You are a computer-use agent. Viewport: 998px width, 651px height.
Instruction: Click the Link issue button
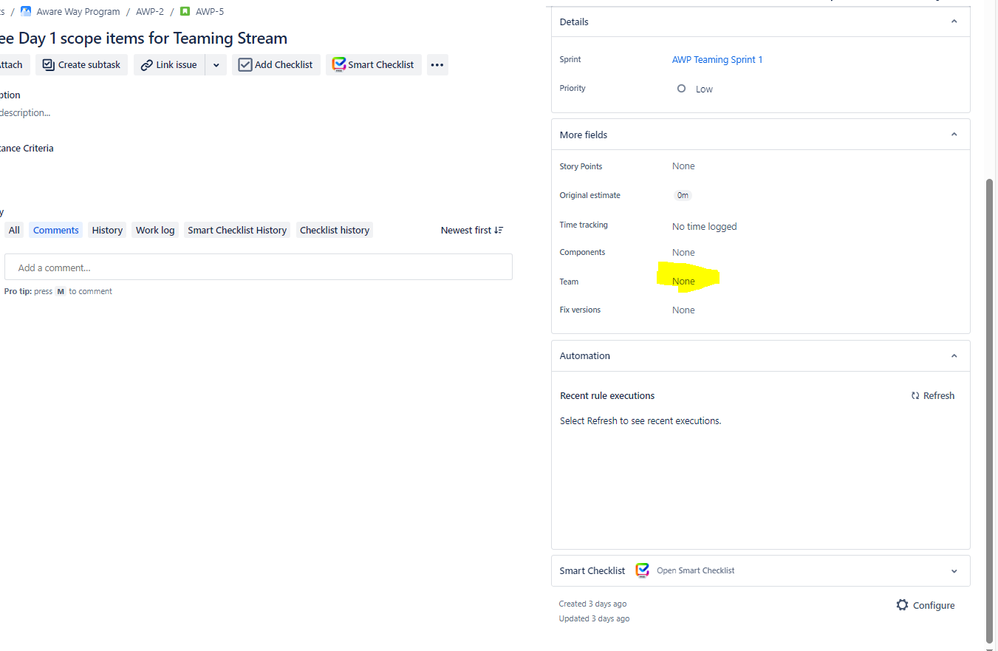(x=169, y=65)
